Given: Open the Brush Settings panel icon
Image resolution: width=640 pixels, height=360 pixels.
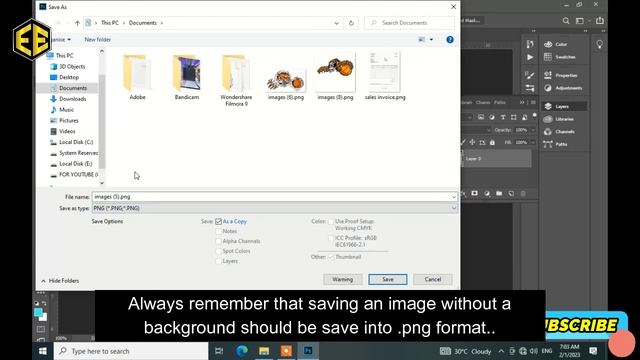Looking at the screenshot, I should coord(530,75).
